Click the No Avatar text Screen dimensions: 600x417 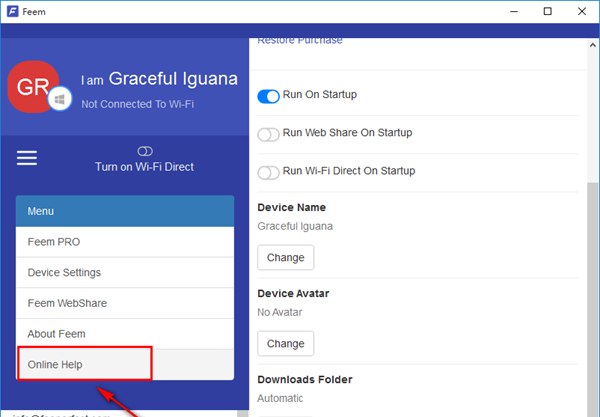(280, 312)
